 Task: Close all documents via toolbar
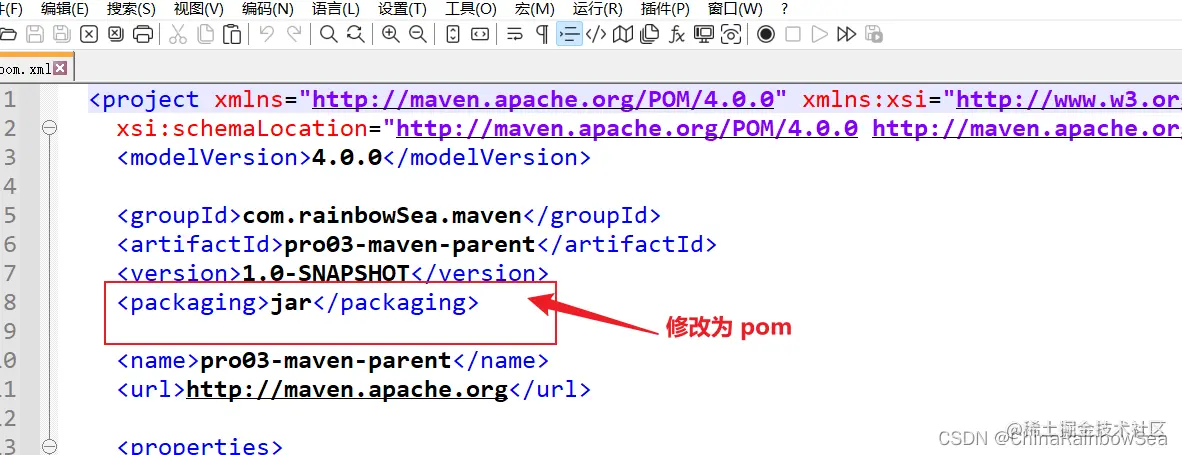point(115,35)
